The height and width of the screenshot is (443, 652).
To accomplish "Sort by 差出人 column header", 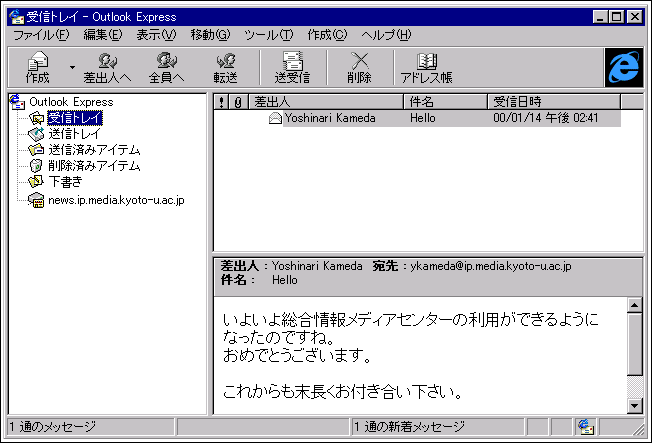I will coord(326,102).
